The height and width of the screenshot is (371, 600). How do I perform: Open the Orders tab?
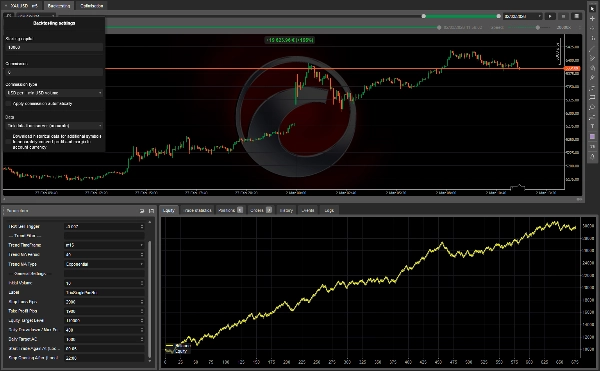point(261,210)
